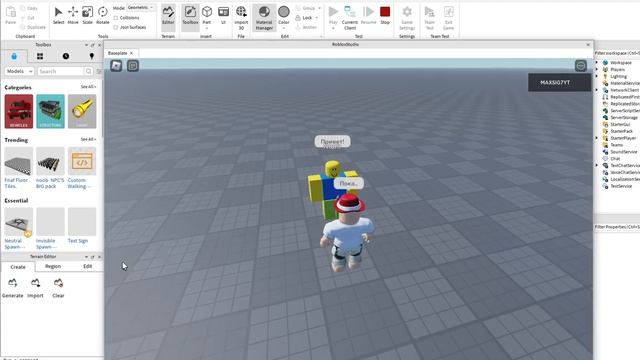
Task: Open the Color dropdown arrow
Action: point(284,28)
